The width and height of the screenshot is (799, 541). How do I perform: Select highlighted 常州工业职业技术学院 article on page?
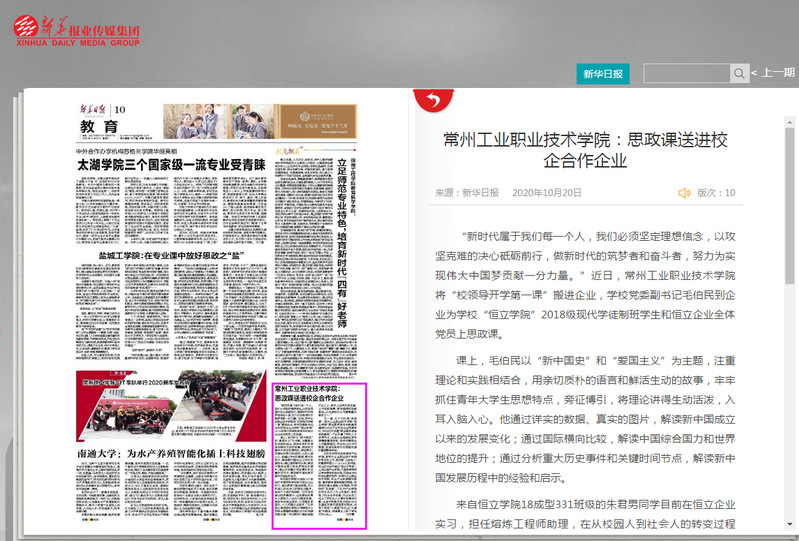320,455
